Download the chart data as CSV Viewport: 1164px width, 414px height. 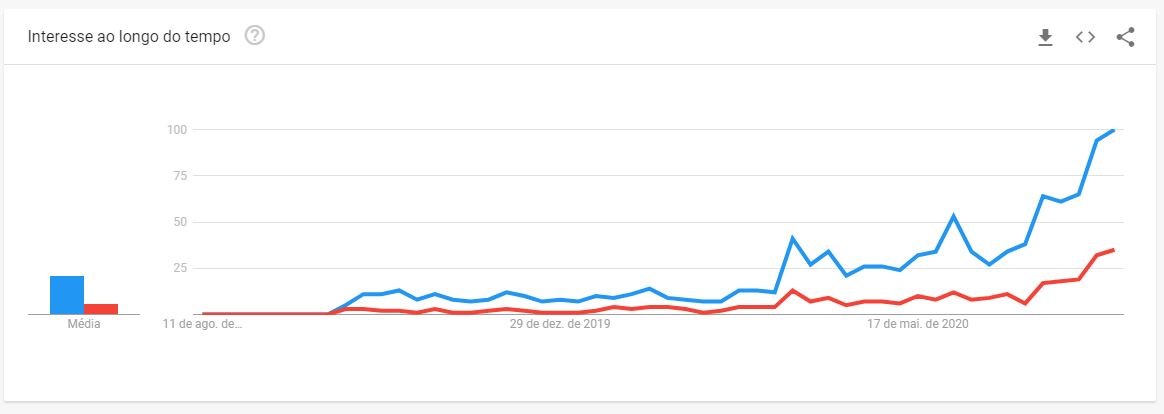1045,37
